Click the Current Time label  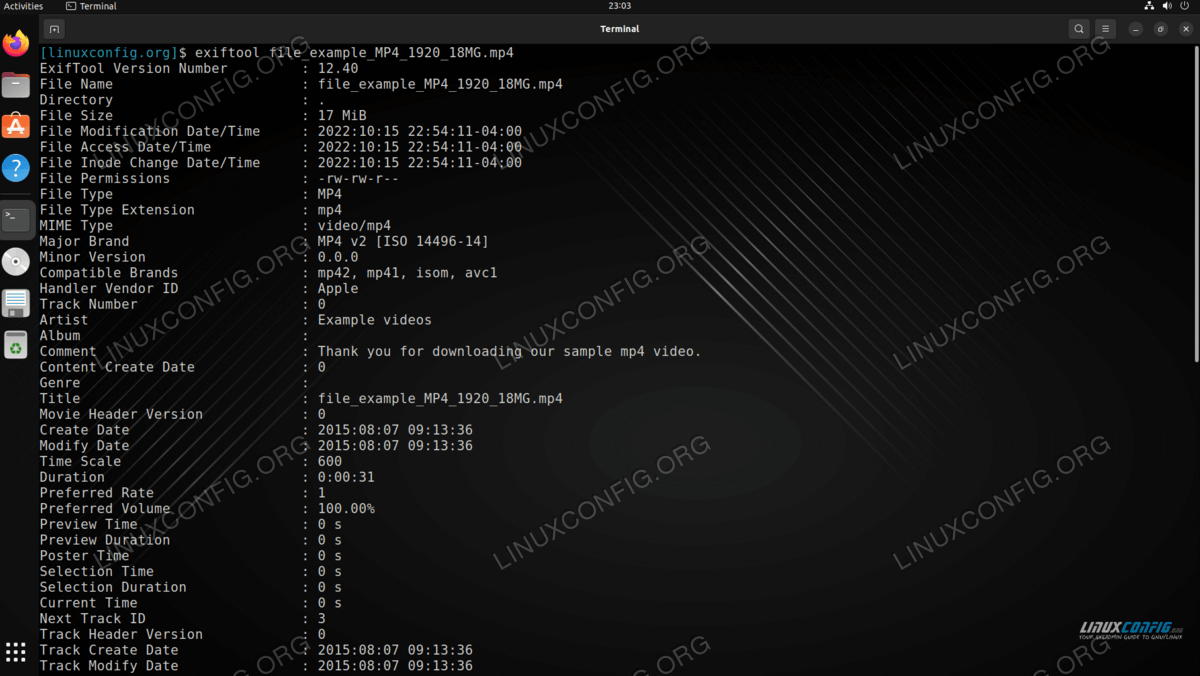pos(89,603)
